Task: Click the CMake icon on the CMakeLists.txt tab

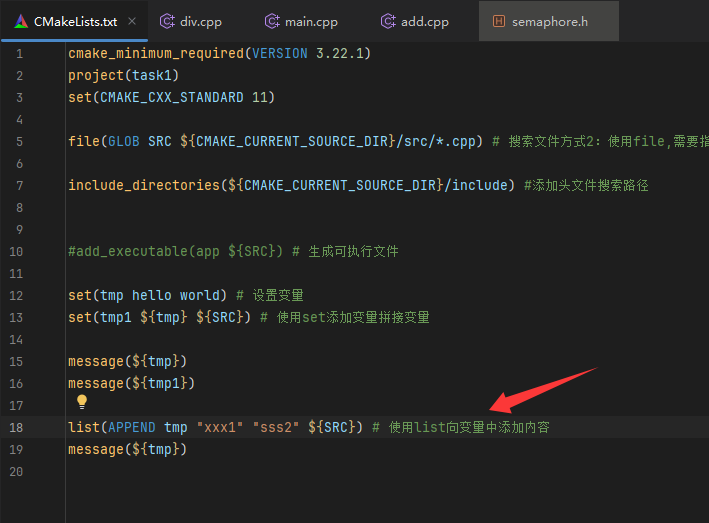Action: tap(20, 21)
